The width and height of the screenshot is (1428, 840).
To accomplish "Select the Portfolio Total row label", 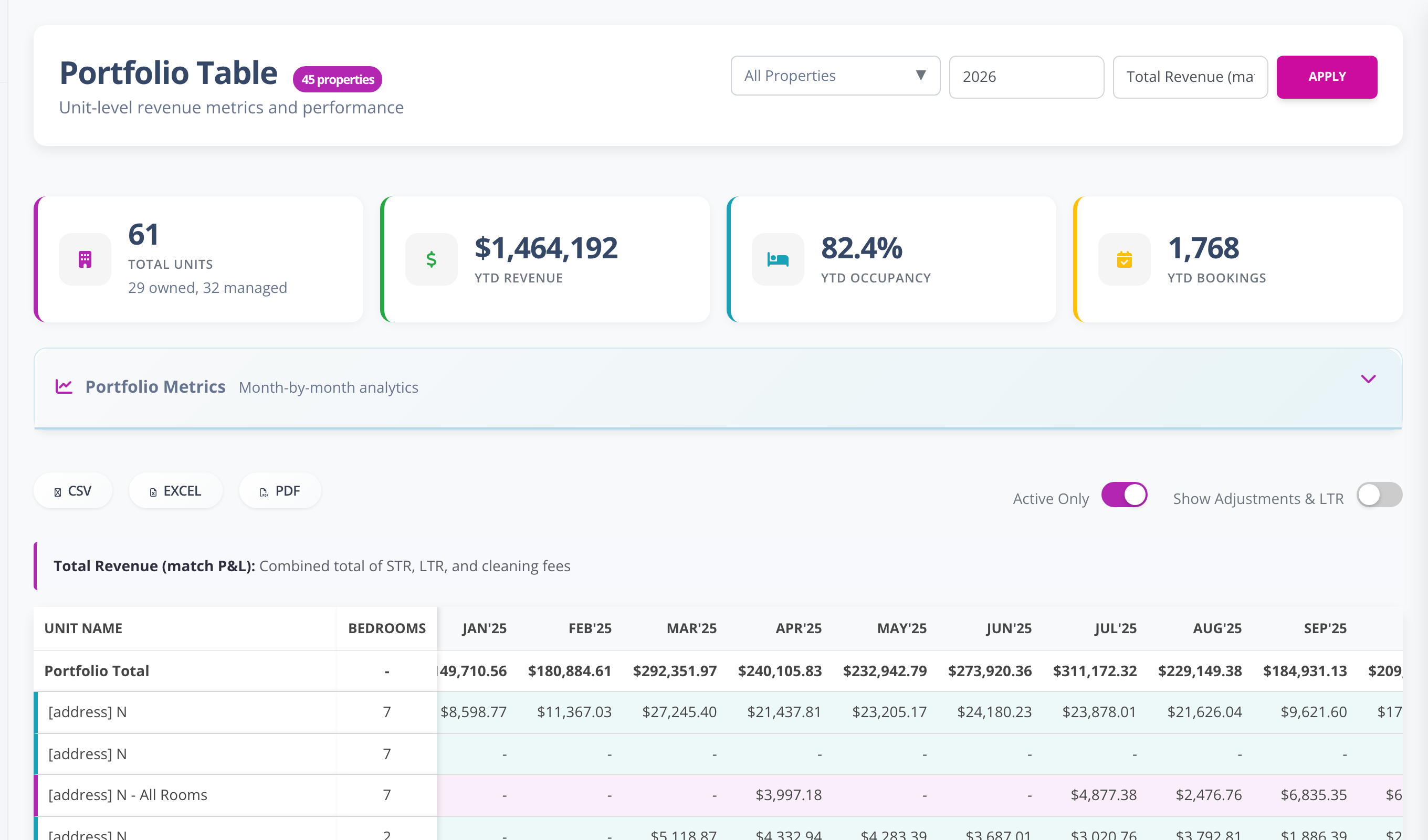I will pyautogui.click(x=97, y=671).
